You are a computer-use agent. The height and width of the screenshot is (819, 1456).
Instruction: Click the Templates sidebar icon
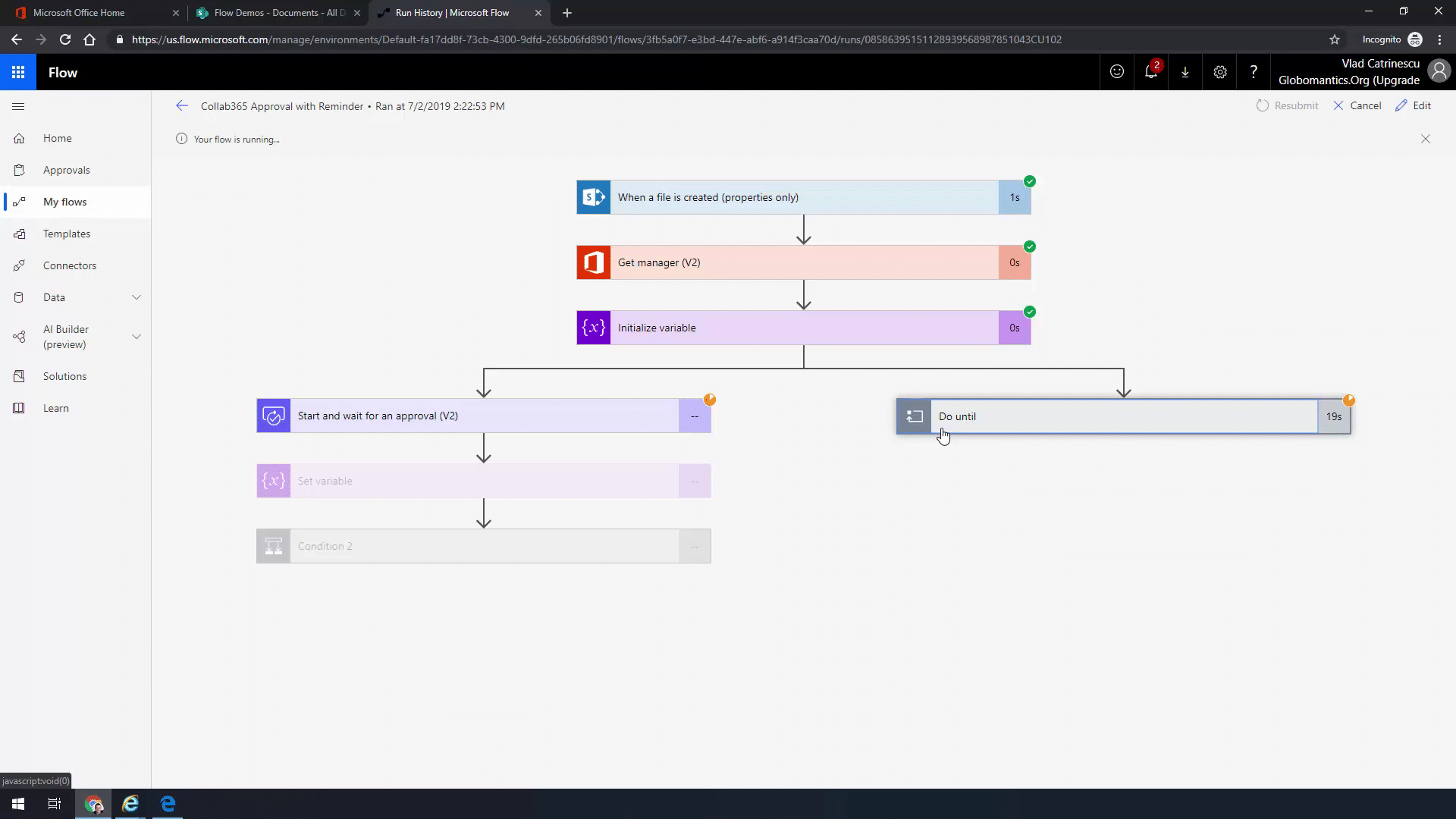point(19,234)
